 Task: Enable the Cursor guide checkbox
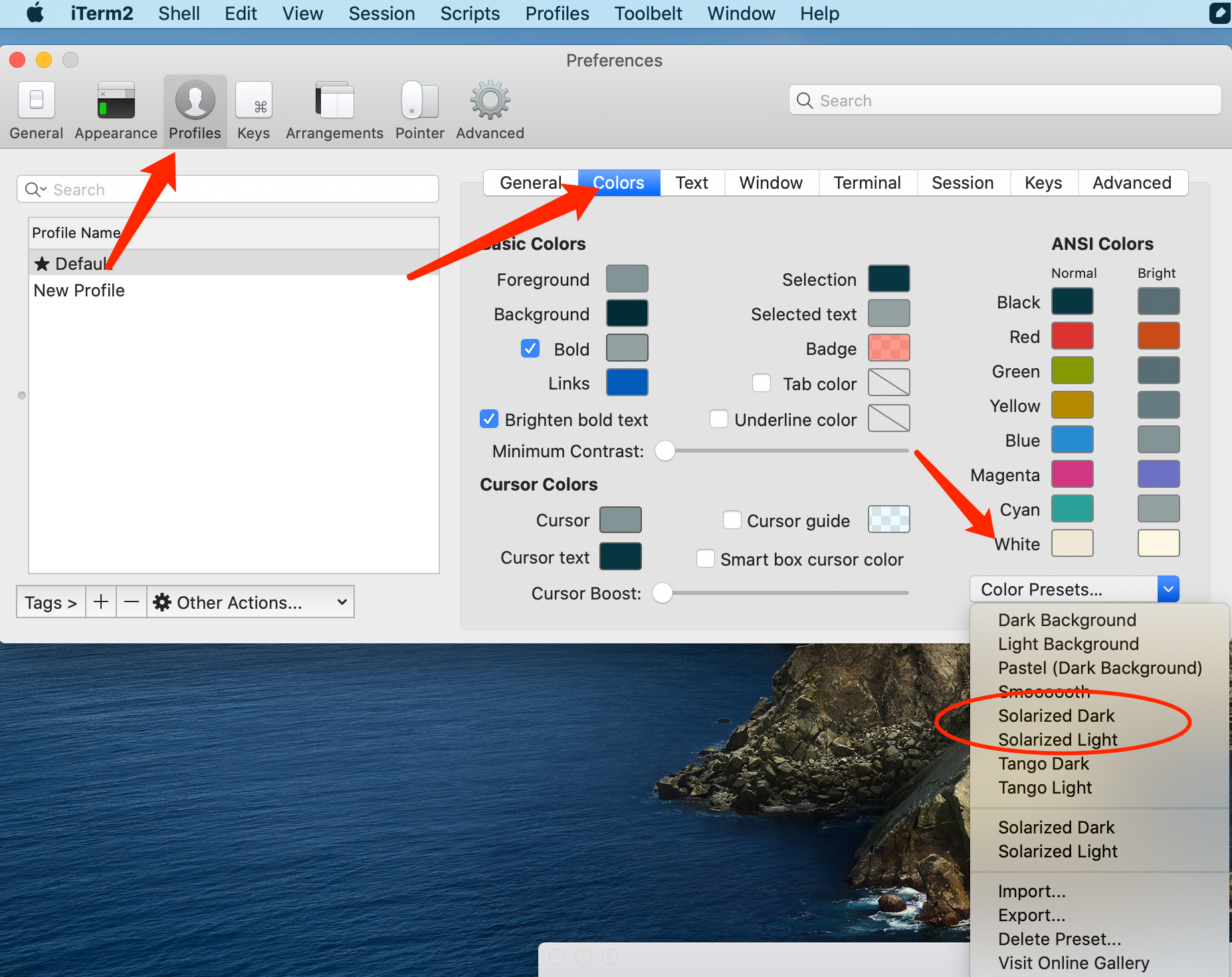tap(732, 520)
